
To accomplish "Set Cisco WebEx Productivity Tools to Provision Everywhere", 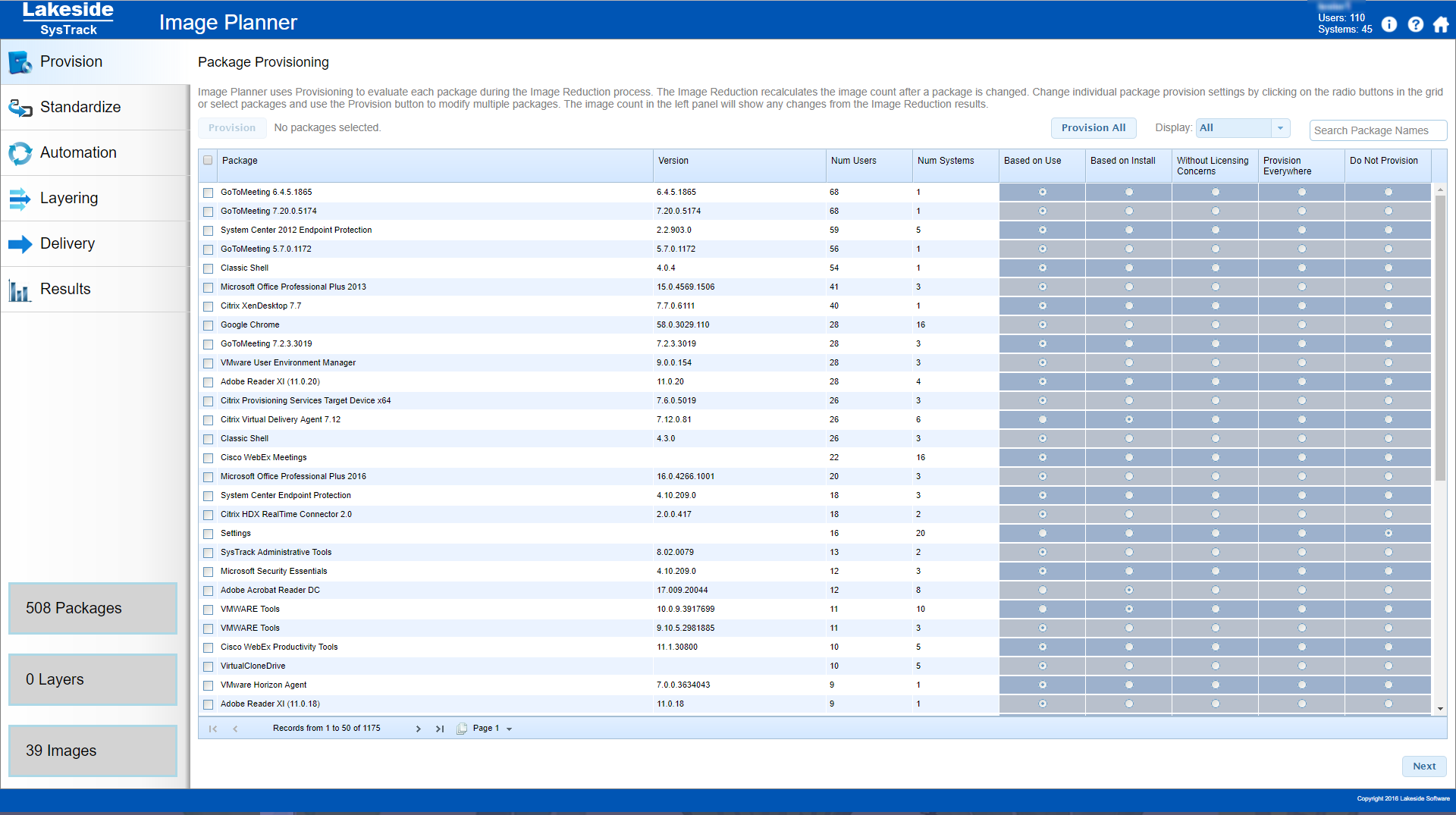I will (x=1302, y=647).
